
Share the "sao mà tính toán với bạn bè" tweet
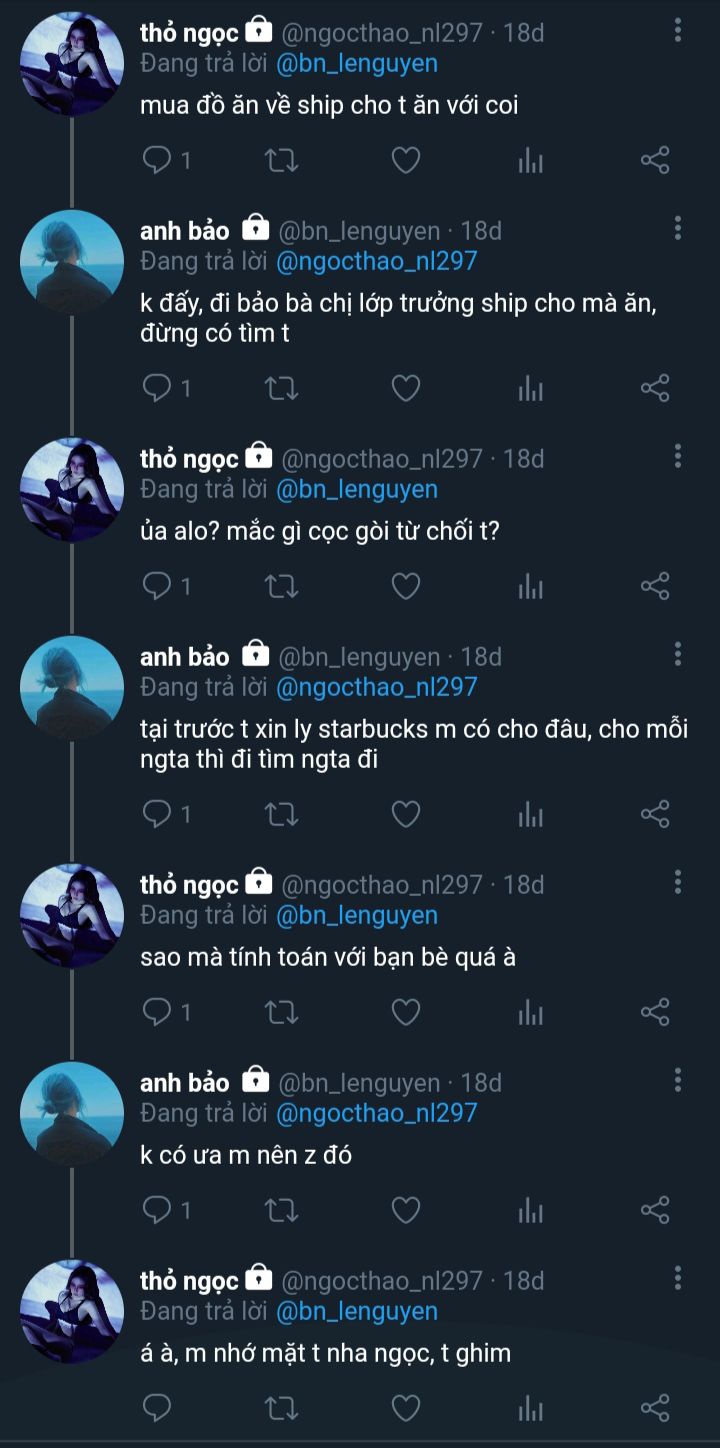tap(654, 1012)
